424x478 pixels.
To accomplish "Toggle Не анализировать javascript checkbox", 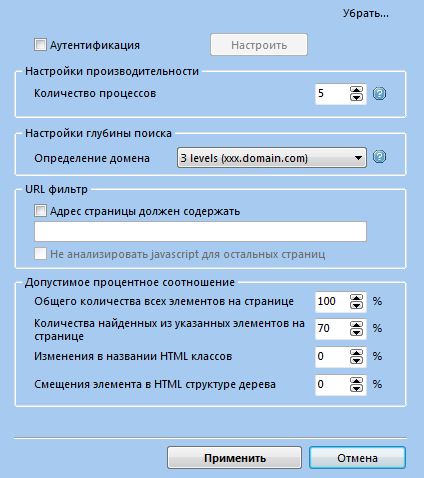I will 40,254.
